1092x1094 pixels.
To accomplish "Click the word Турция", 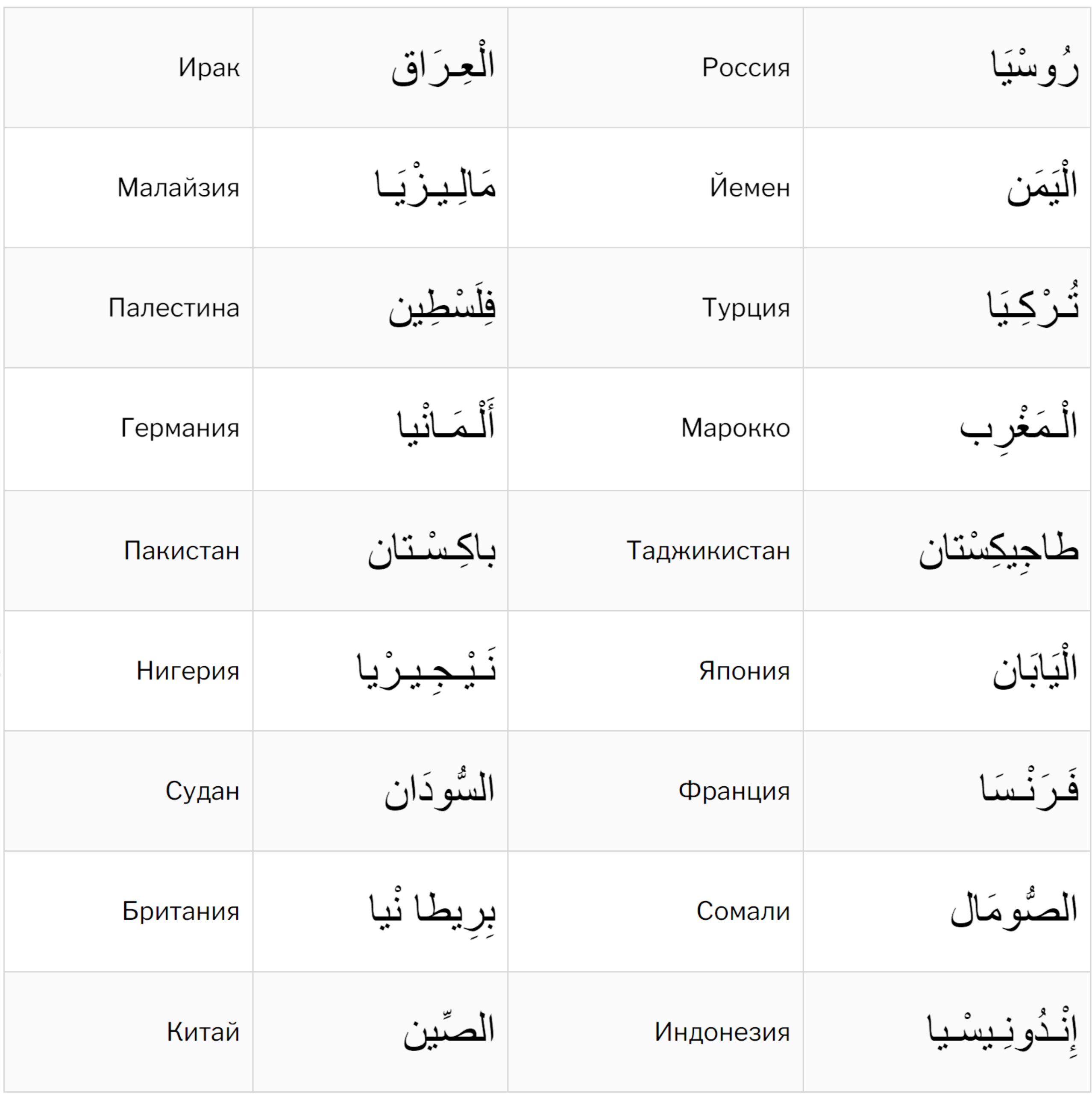I will pyautogui.click(x=746, y=308).
